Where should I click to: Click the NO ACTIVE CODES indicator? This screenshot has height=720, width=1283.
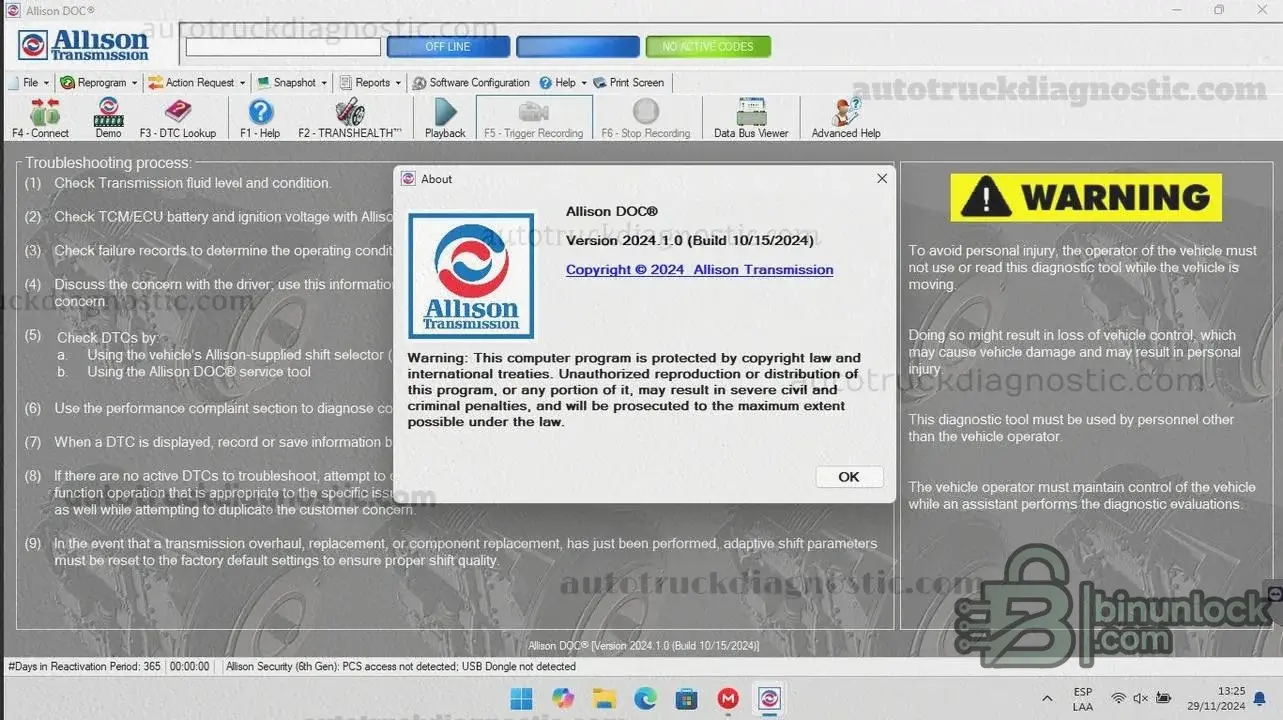708,47
